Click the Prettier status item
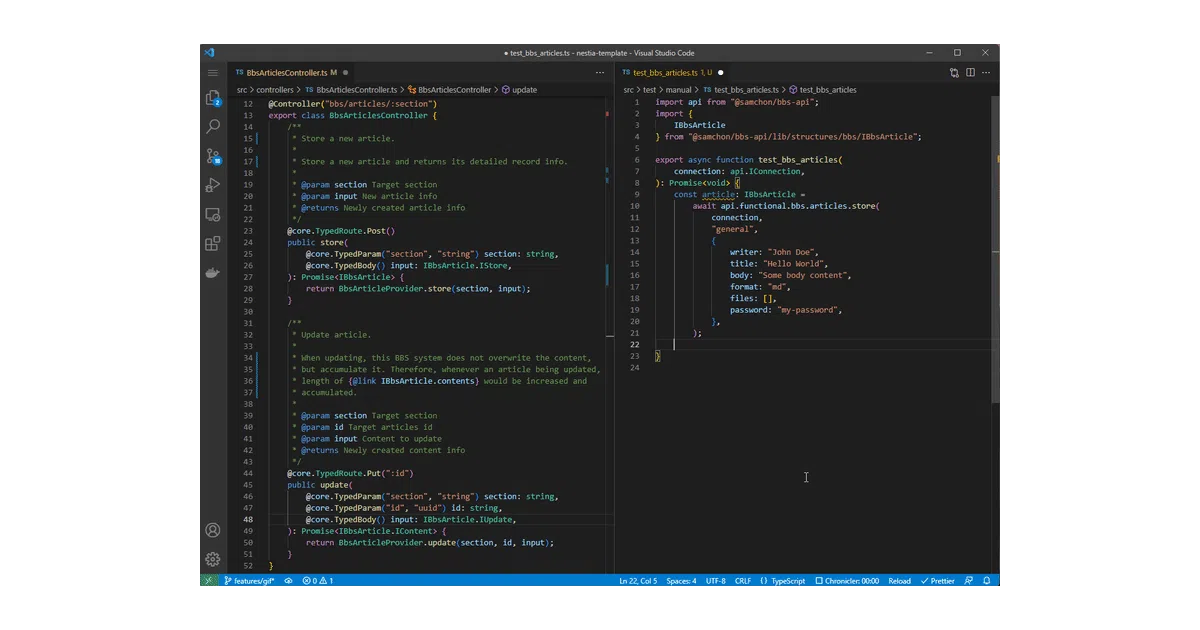This screenshot has height=630, width=1200. (937, 580)
